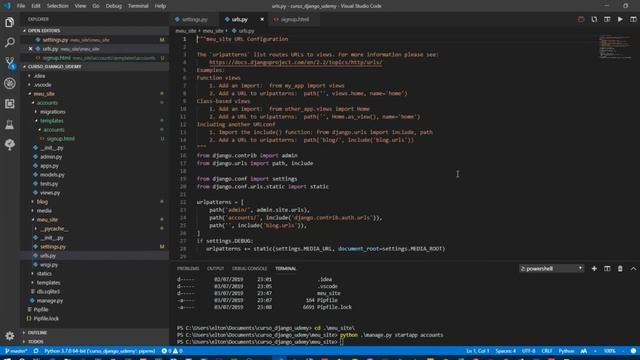This screenshot has height=360, width=640.
Task: Open the Selection menu
Action: coord(58,6)
